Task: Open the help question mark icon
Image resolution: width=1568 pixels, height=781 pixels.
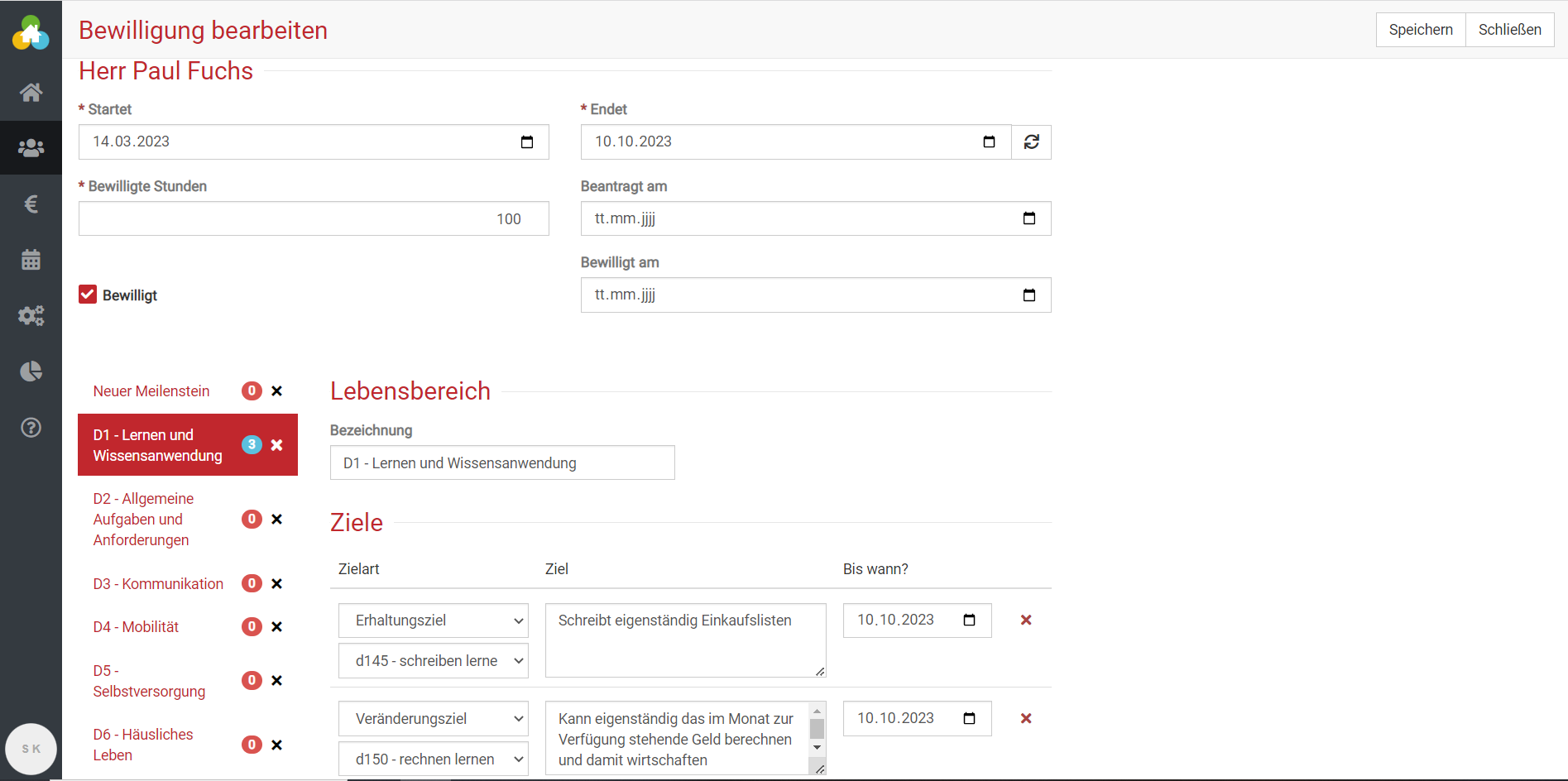Action: pos(31,428)
